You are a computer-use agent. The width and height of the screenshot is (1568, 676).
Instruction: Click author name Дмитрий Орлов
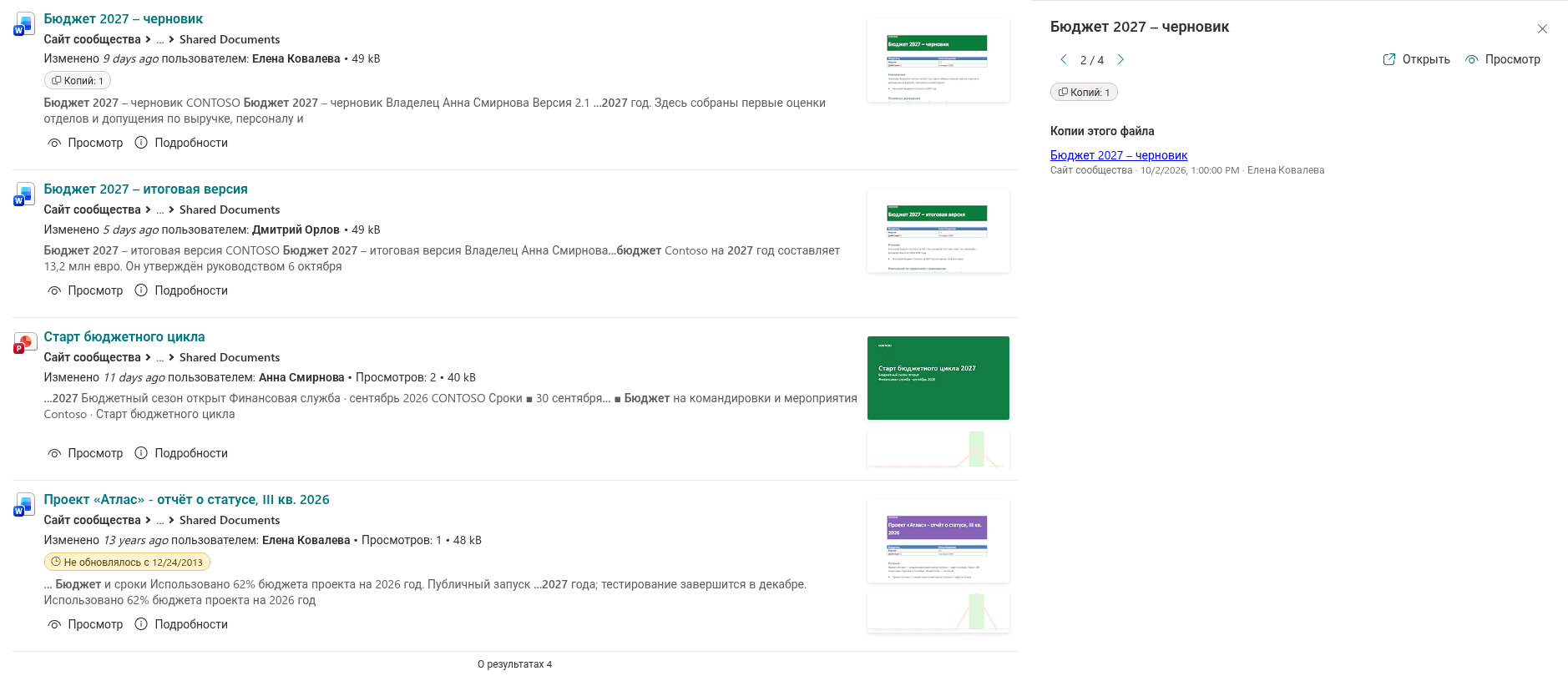[x=296, y=230]
